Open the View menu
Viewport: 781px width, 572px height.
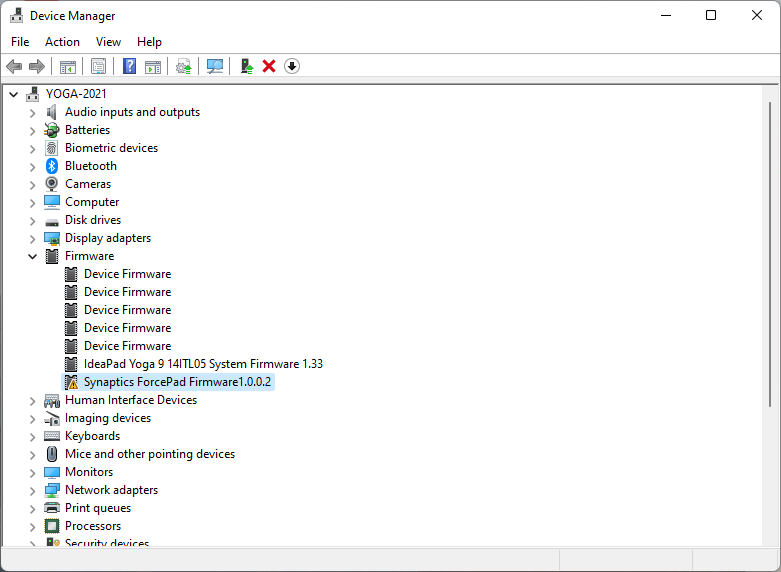click(108, 42)
